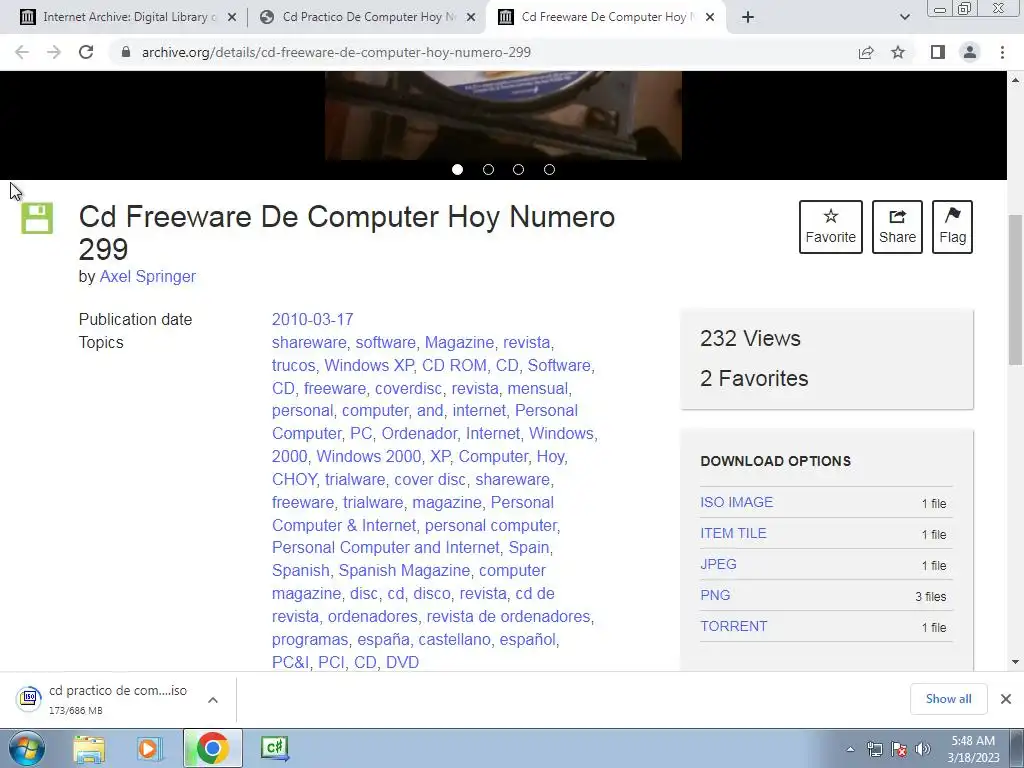
Task: Download the TORRENT file
Action: pos(733,626)
